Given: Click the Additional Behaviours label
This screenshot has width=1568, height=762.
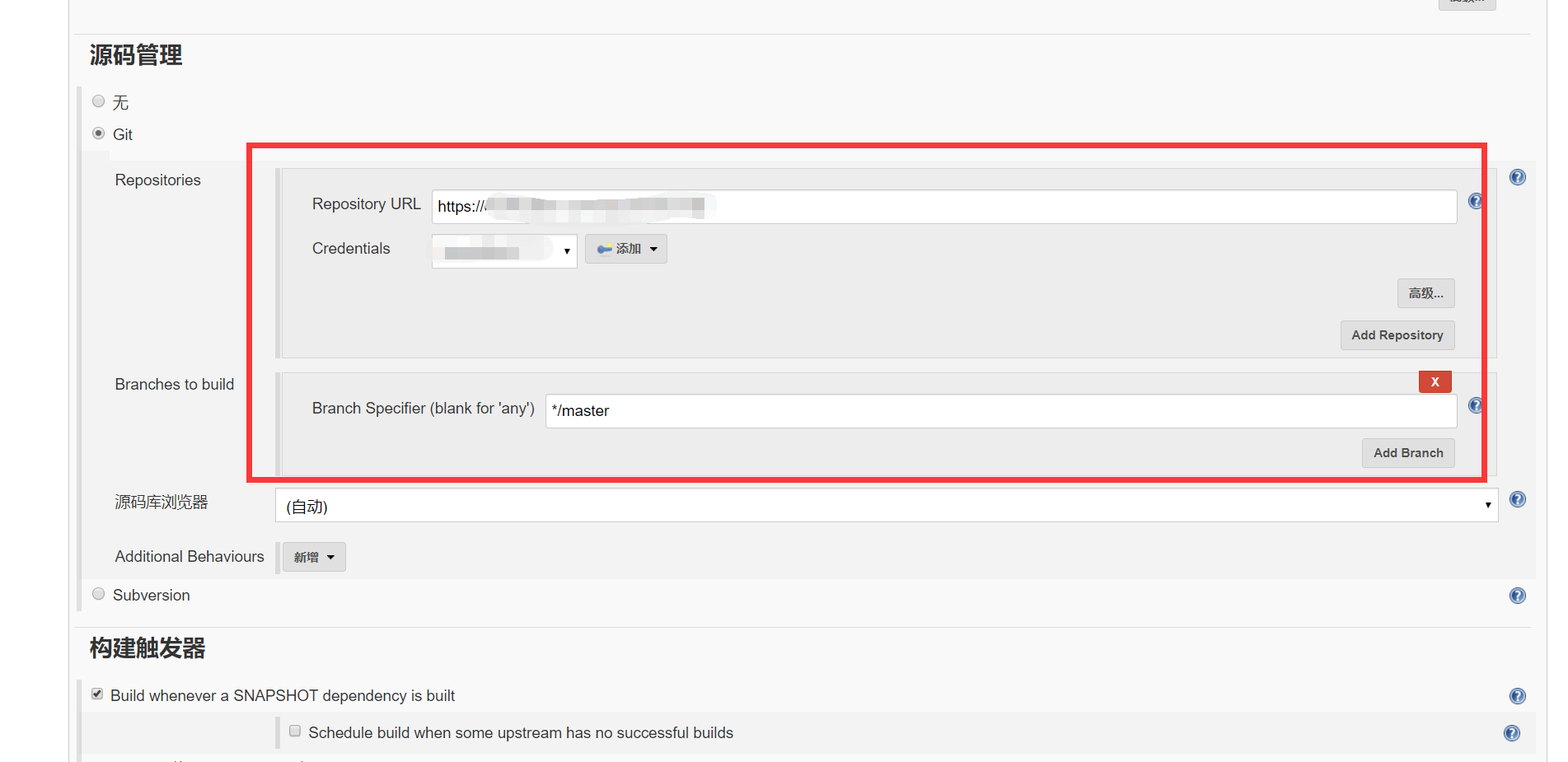Looking at the screenshot, I should 190,556.
